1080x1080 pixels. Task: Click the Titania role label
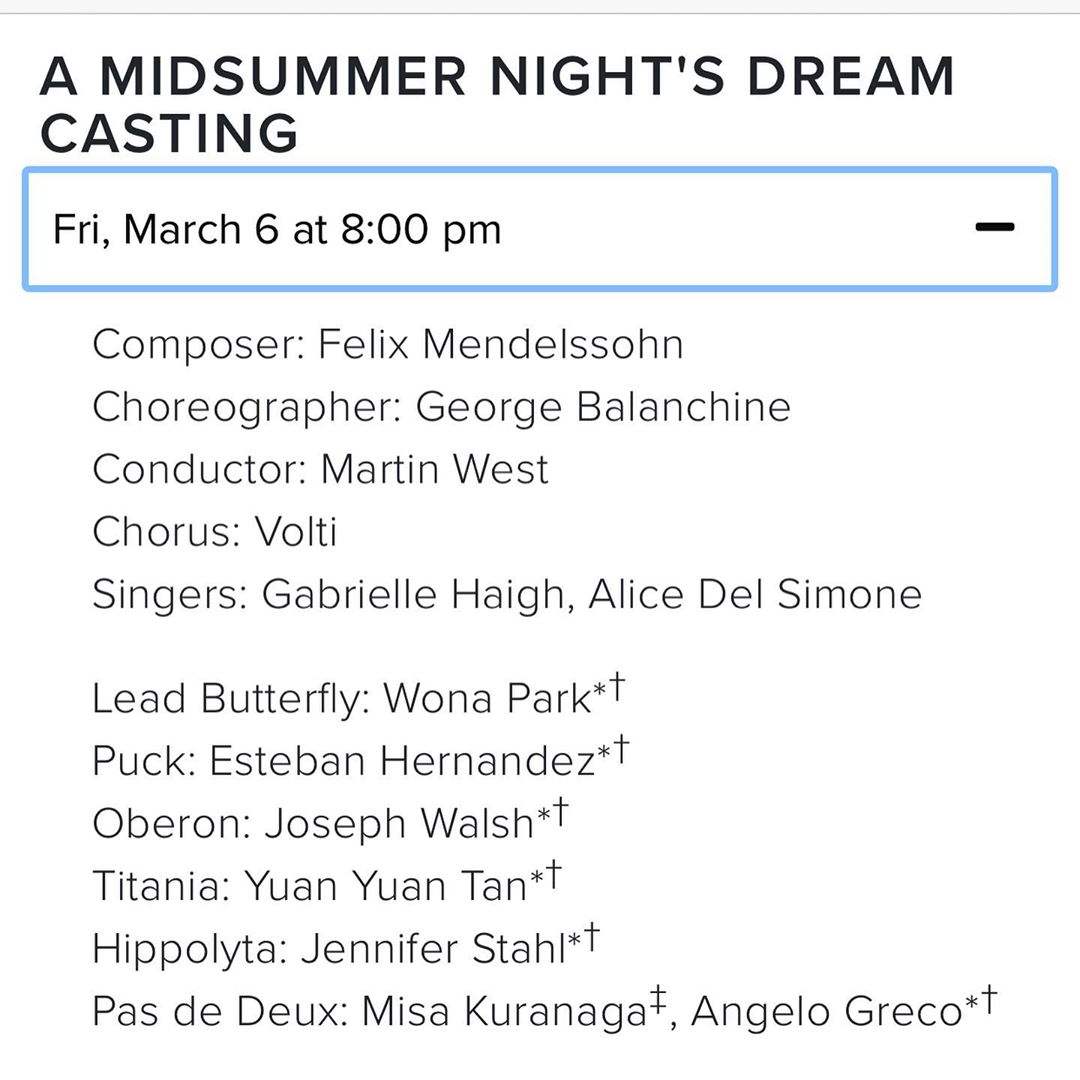(161, 886)
